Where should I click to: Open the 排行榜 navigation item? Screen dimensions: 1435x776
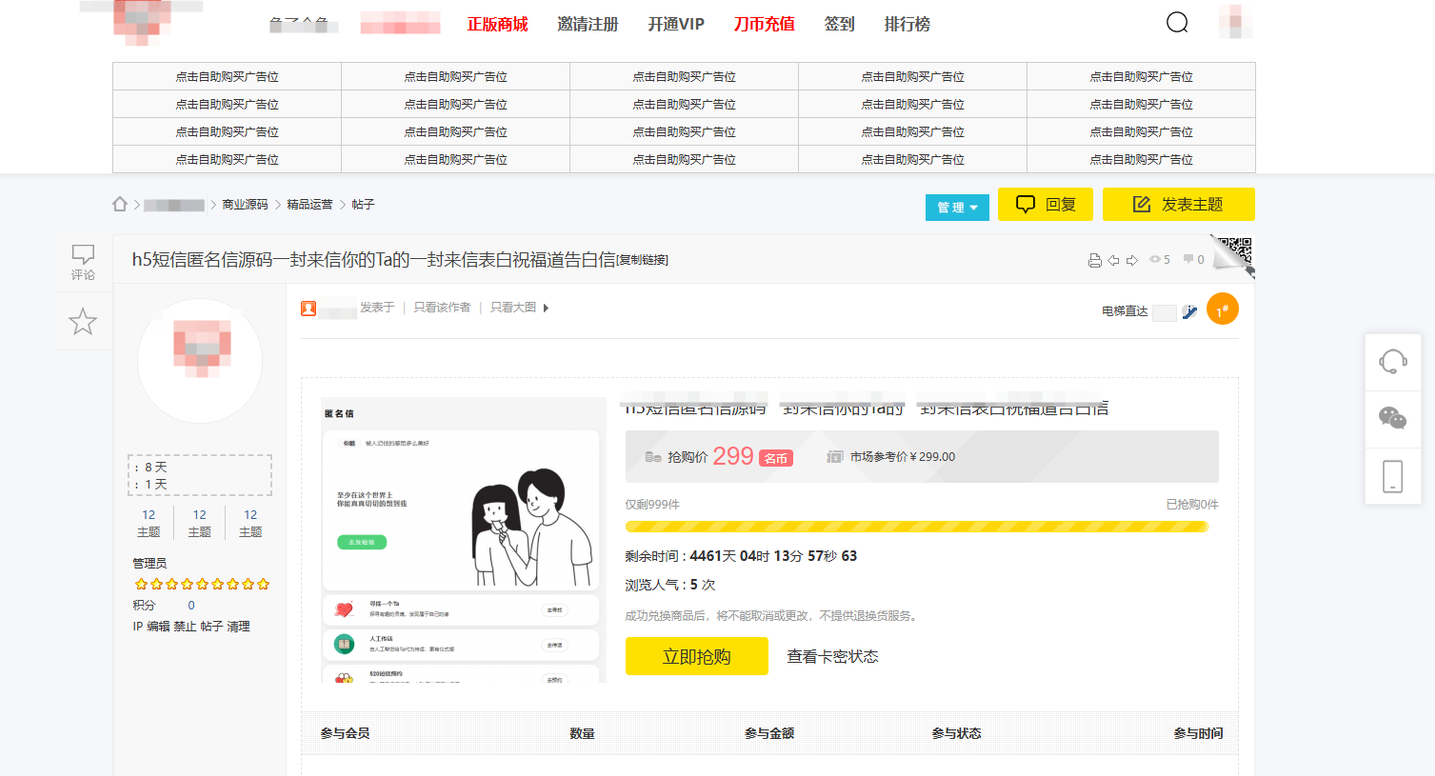pos(905,23)
